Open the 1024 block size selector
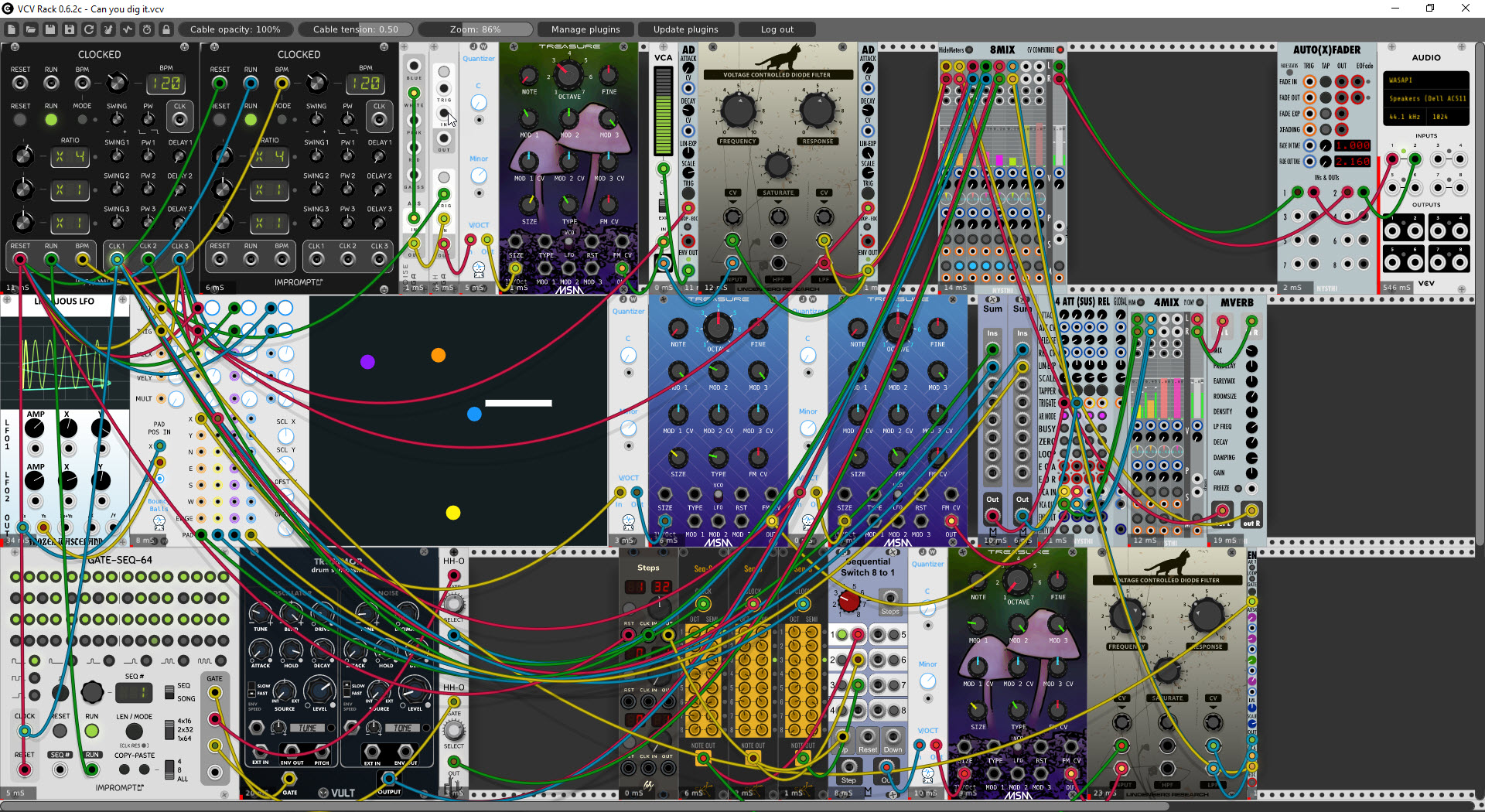 pyautogui.click(x=1446, y=117)
